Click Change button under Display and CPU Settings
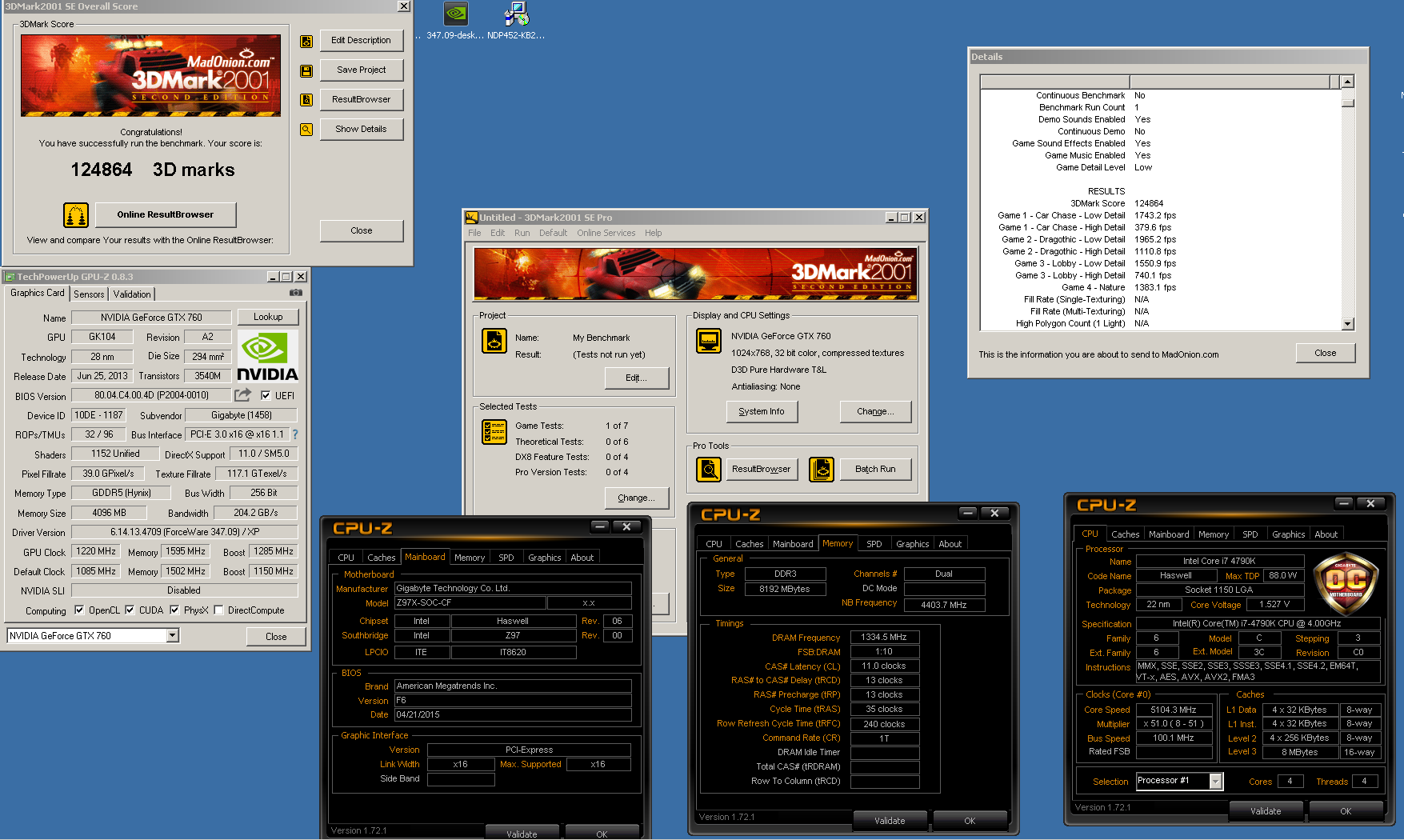Viewport: 1404px width, 840px height. pos(875,412)
